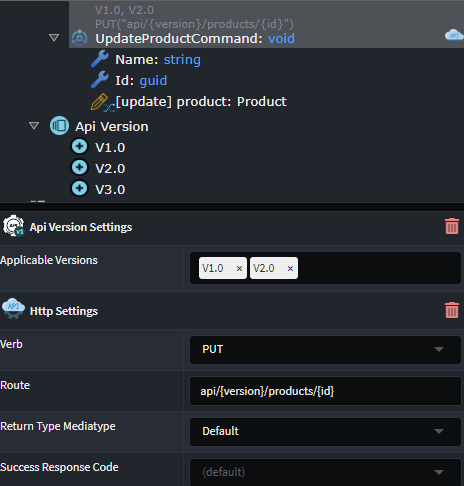Image resolution: width=464 pixels, height=486 pixels.
Task: Click the UpdateProductCommand command icon
Action: (x=80, y=38)
